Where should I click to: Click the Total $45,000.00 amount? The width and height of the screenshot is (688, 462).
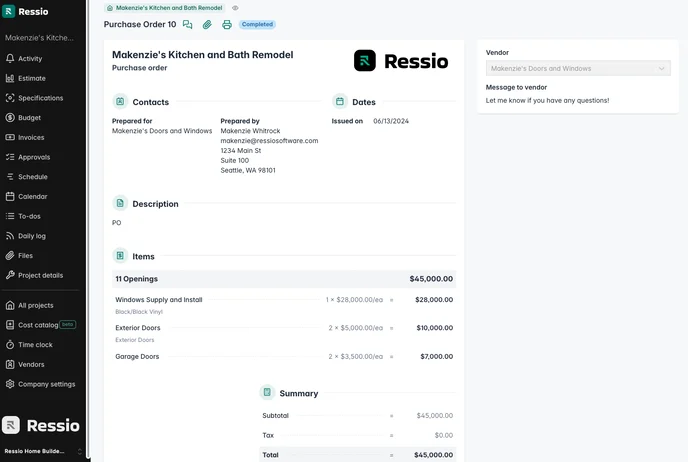tap(434, 455)
